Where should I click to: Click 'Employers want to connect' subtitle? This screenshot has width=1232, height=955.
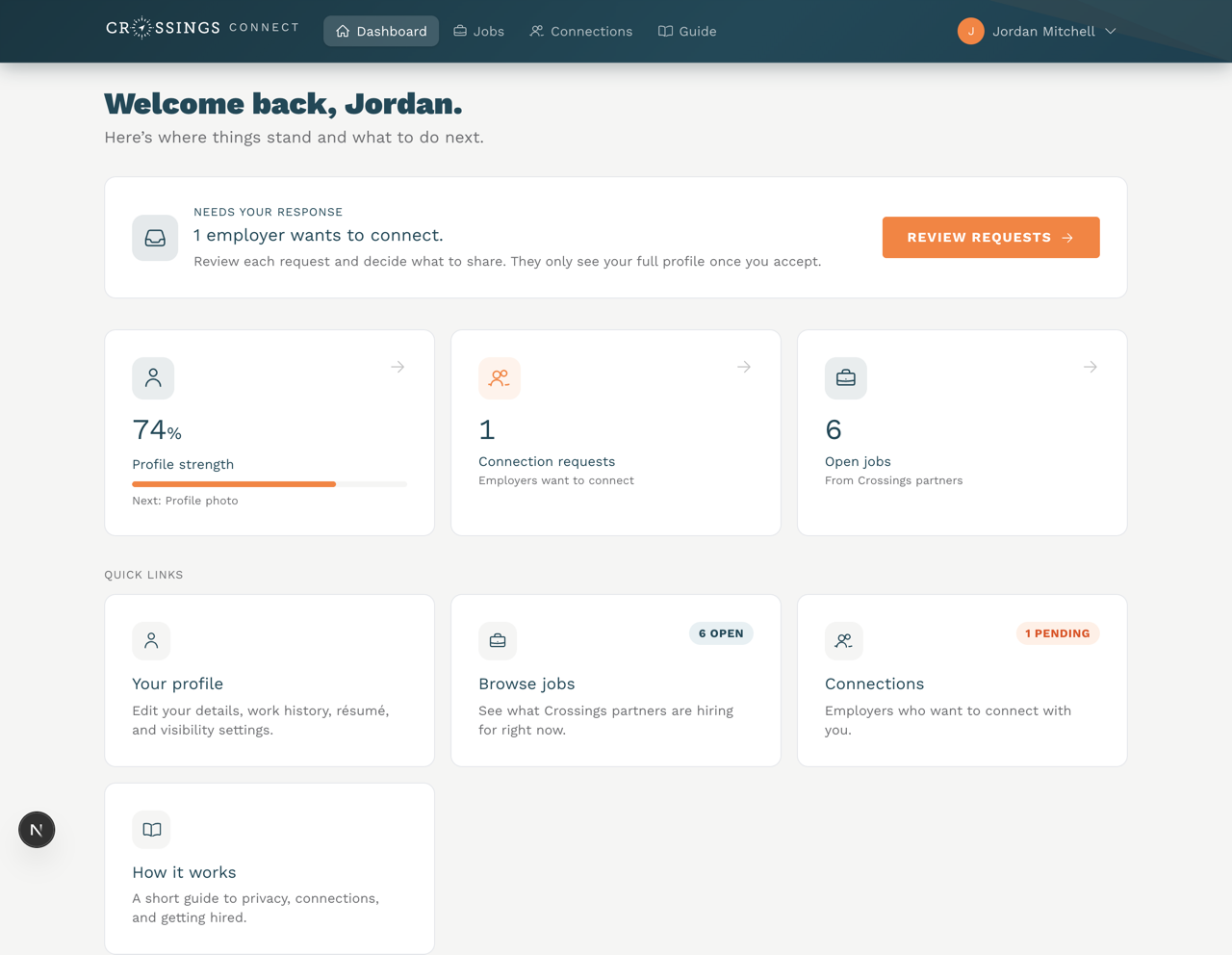coord(556,480)
